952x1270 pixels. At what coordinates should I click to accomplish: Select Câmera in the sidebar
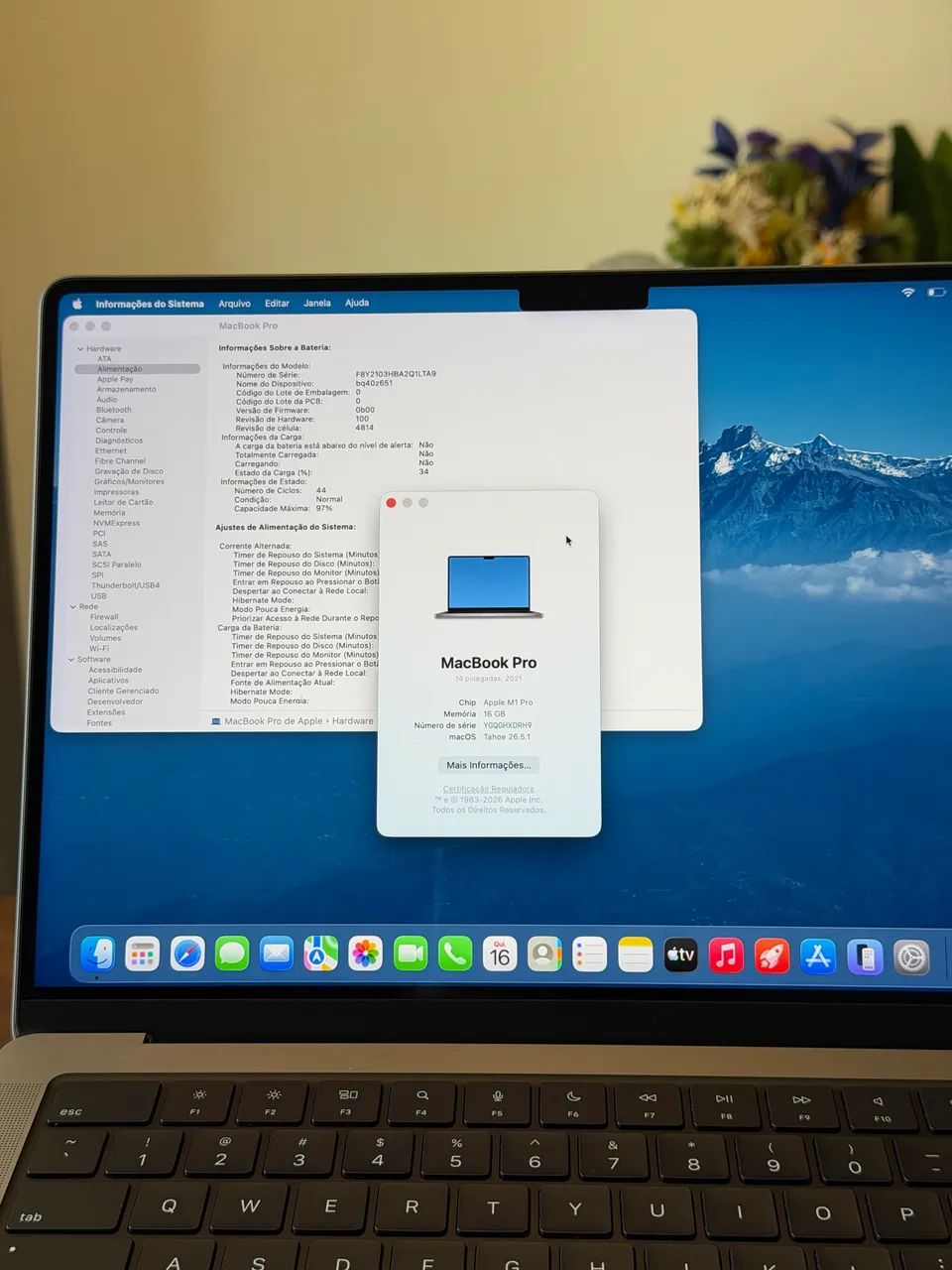[x=110, y=420]
